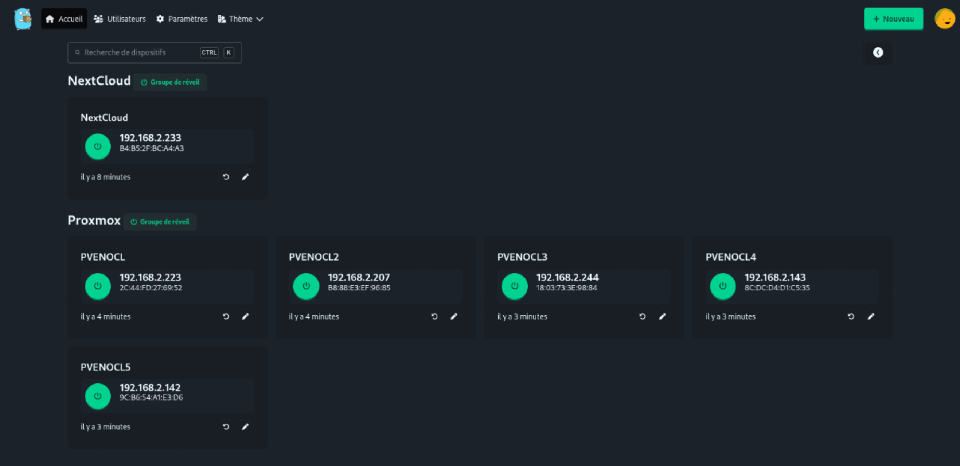This screenshot has height=466, width=960.
Task: Click the green Nouveau button
Action: (x=893, y=18)
